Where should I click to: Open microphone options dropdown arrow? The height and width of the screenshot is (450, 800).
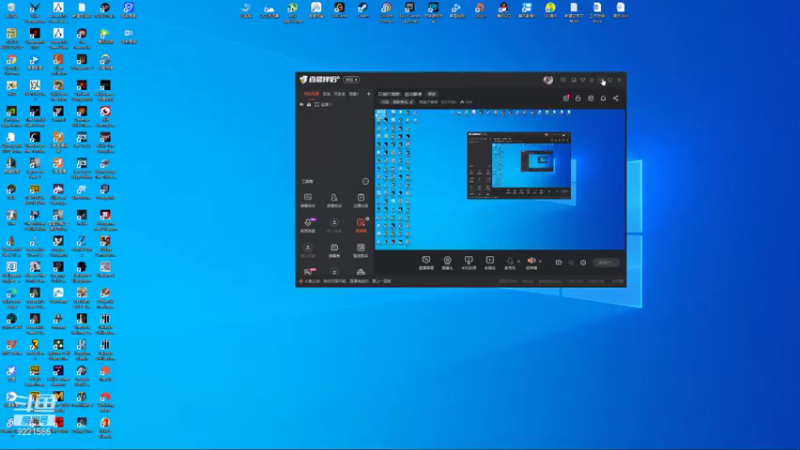(519, 262)
